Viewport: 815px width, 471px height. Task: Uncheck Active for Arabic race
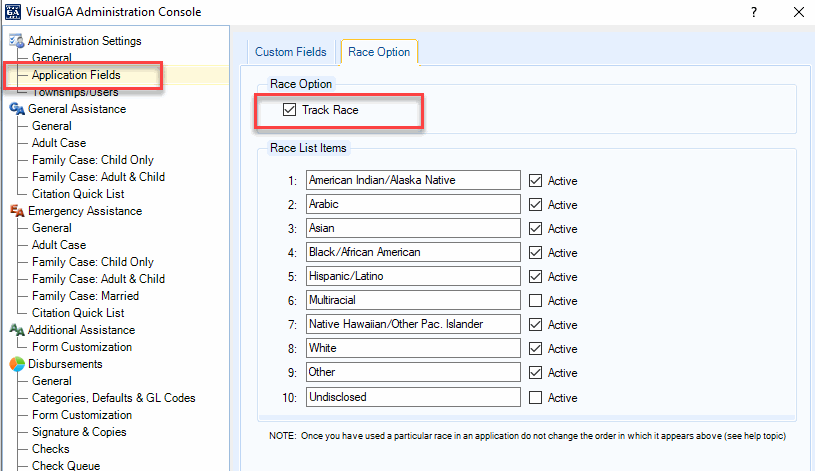point(535,204)
